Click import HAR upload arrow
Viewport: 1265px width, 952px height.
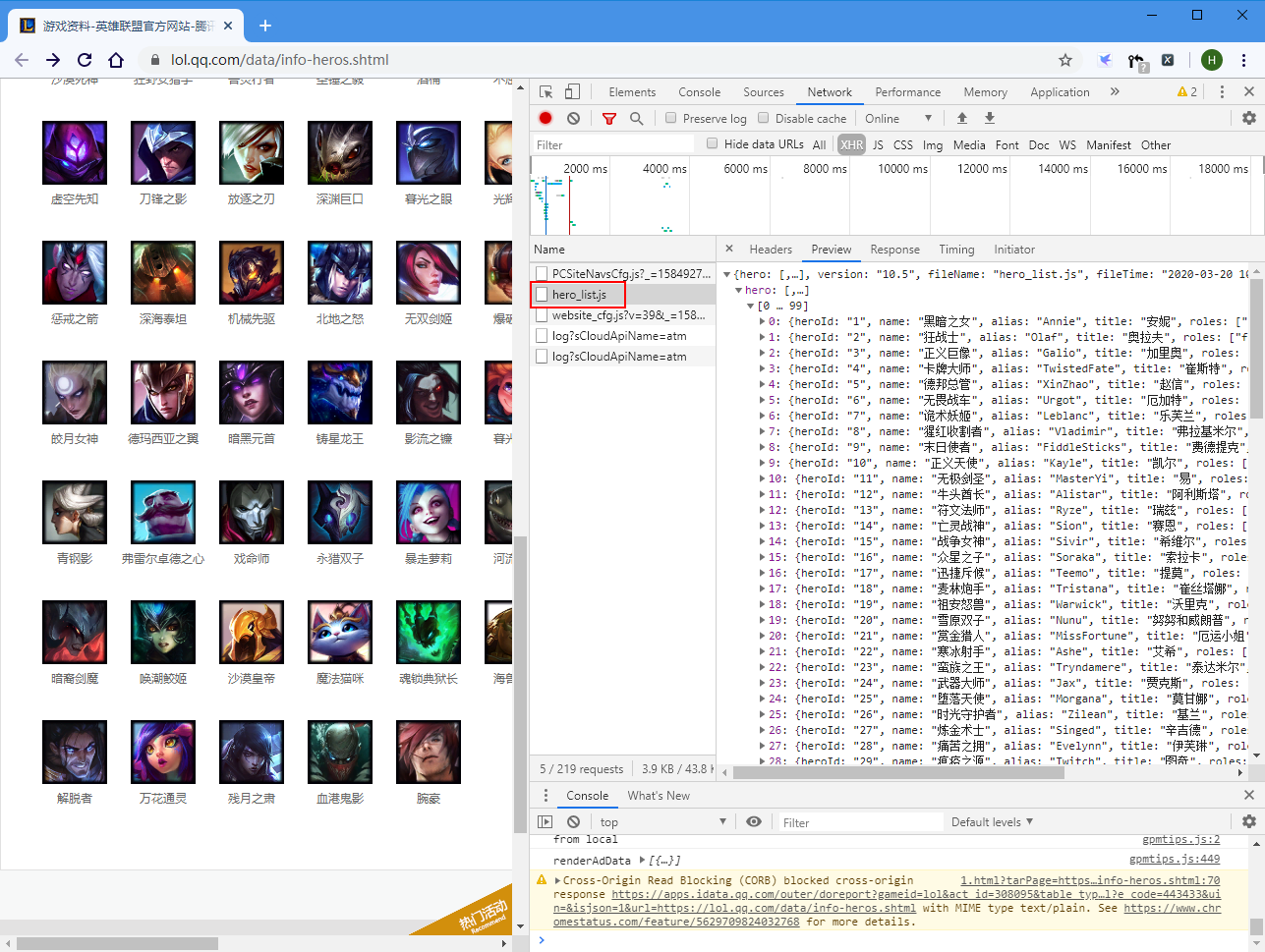pos(962,118)
